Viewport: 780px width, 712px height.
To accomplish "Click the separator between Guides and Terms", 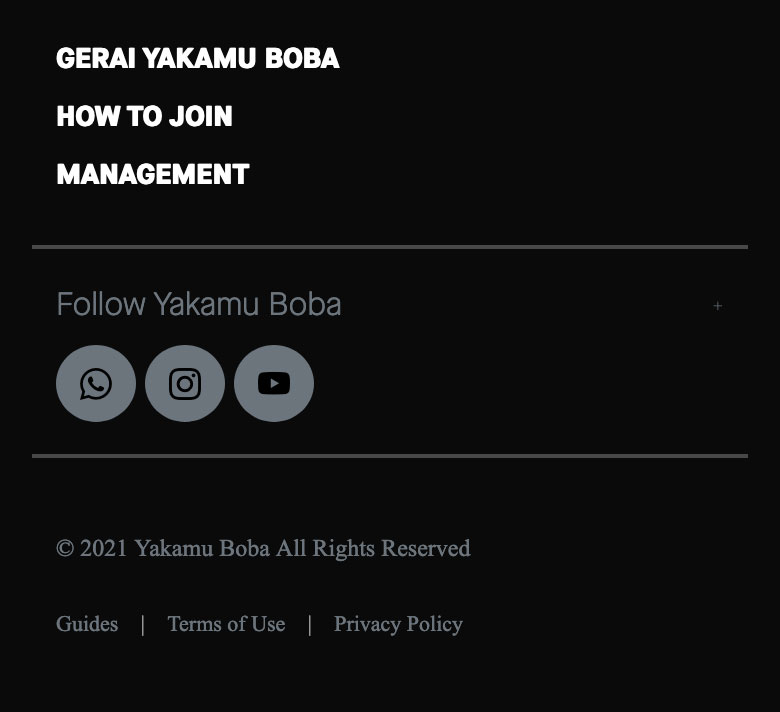I will point(142,625).
